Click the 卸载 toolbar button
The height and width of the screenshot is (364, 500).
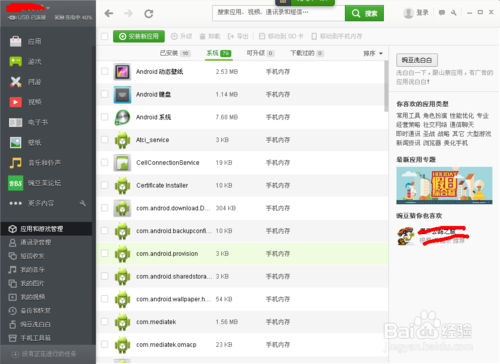coord(210,36)
